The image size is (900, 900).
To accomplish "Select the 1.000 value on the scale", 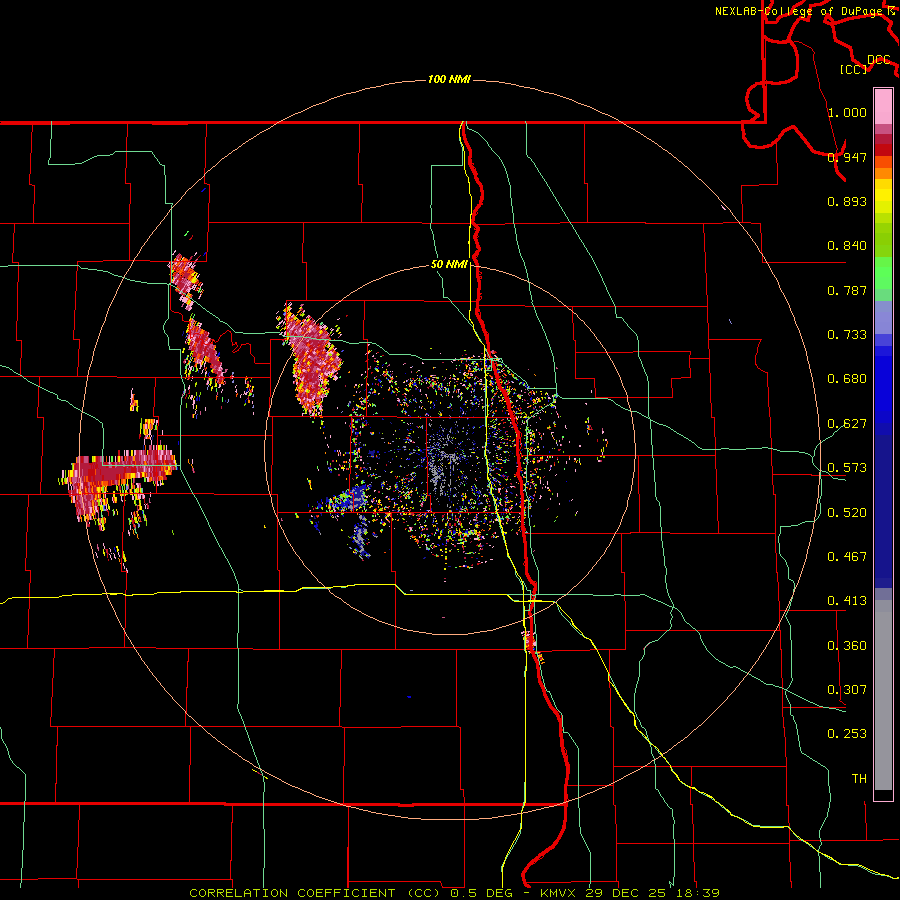I will [847, 112].
